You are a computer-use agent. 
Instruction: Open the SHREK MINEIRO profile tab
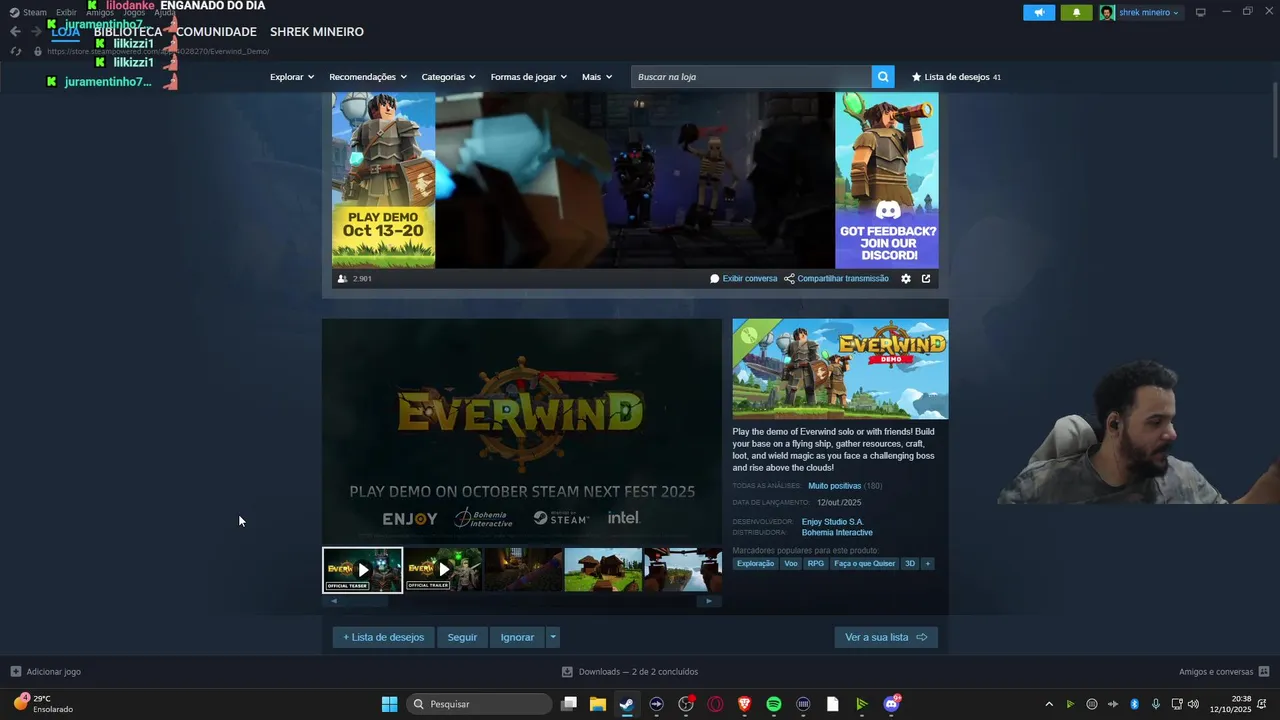[317, 32]
